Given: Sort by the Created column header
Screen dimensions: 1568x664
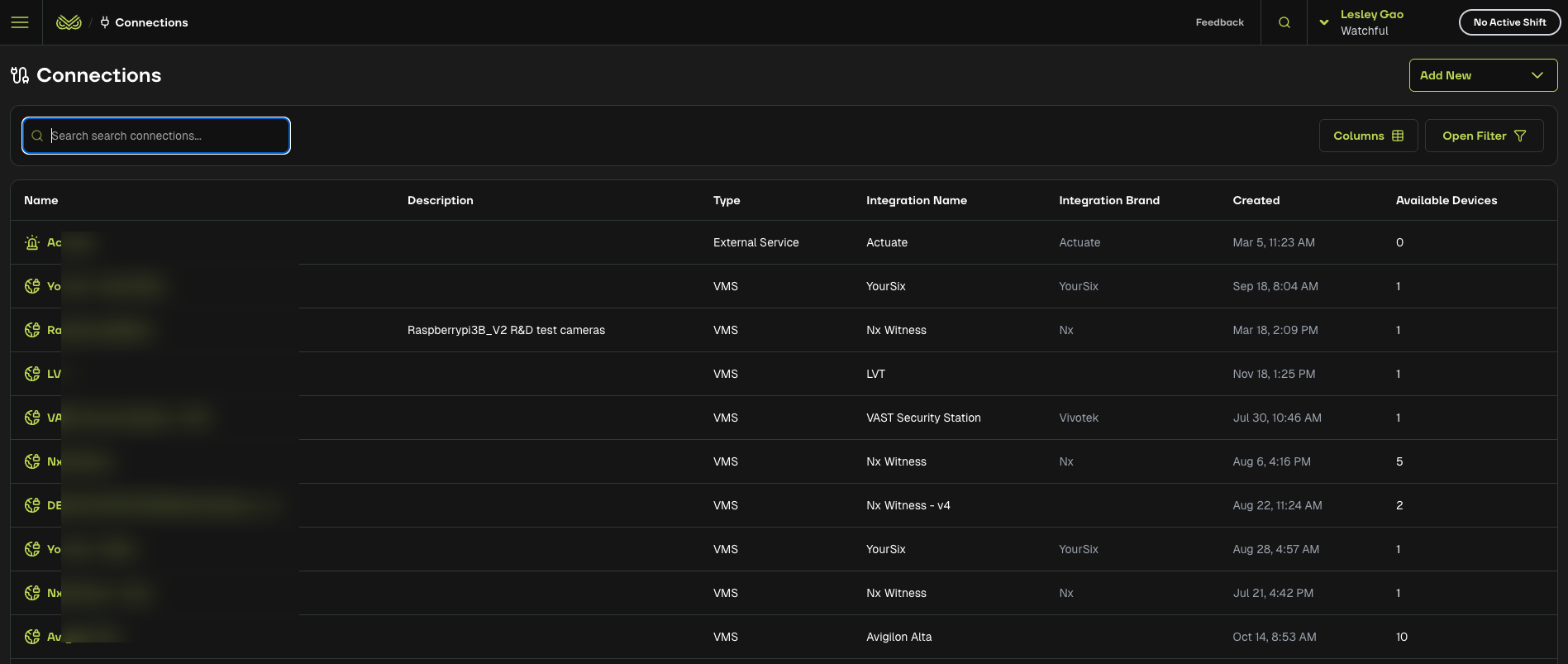Looking at the screenshot, I should (1256, 200).
